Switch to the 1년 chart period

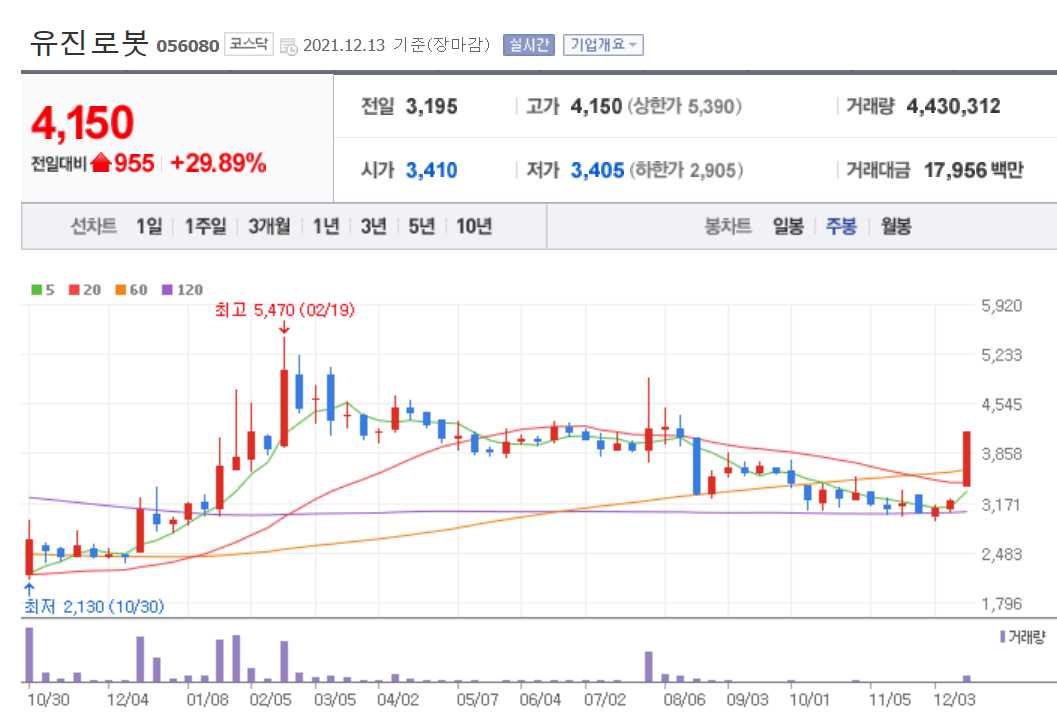326,226
